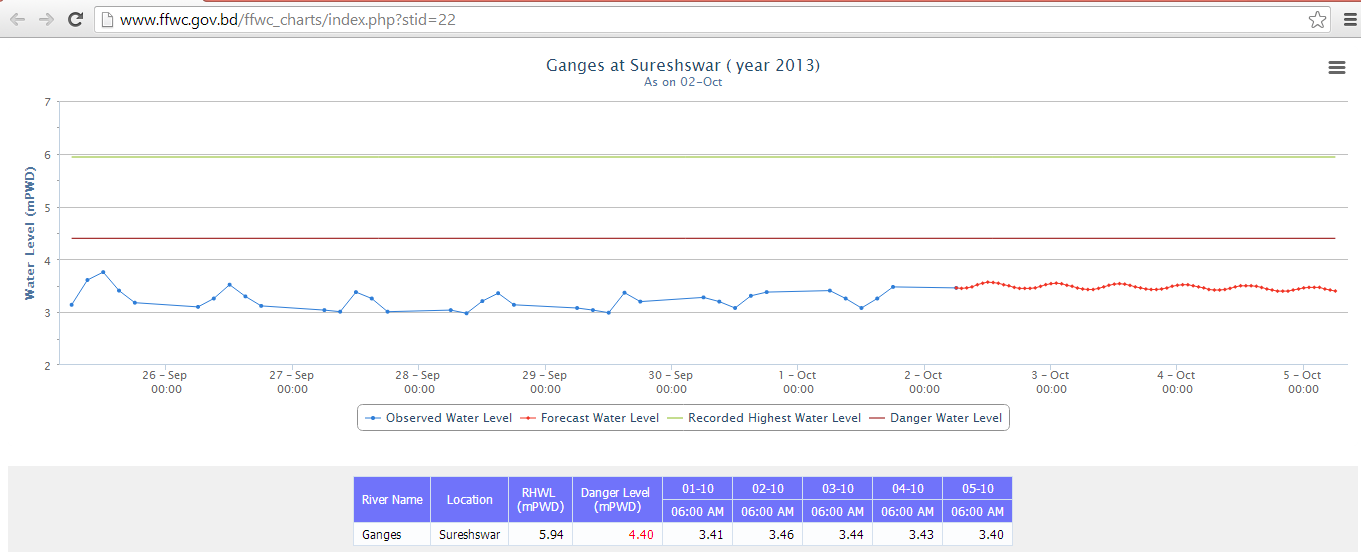The height and width of the screenshot is (553, 1361).
Task: Click the River Name column header
Action: point(392,499)
